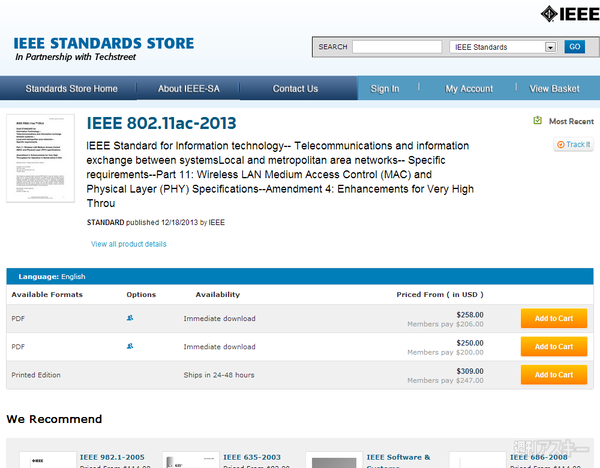Screen dimensions: 600x468
Task: Open Contact Us menu item
Action: (x=295, y=88)
